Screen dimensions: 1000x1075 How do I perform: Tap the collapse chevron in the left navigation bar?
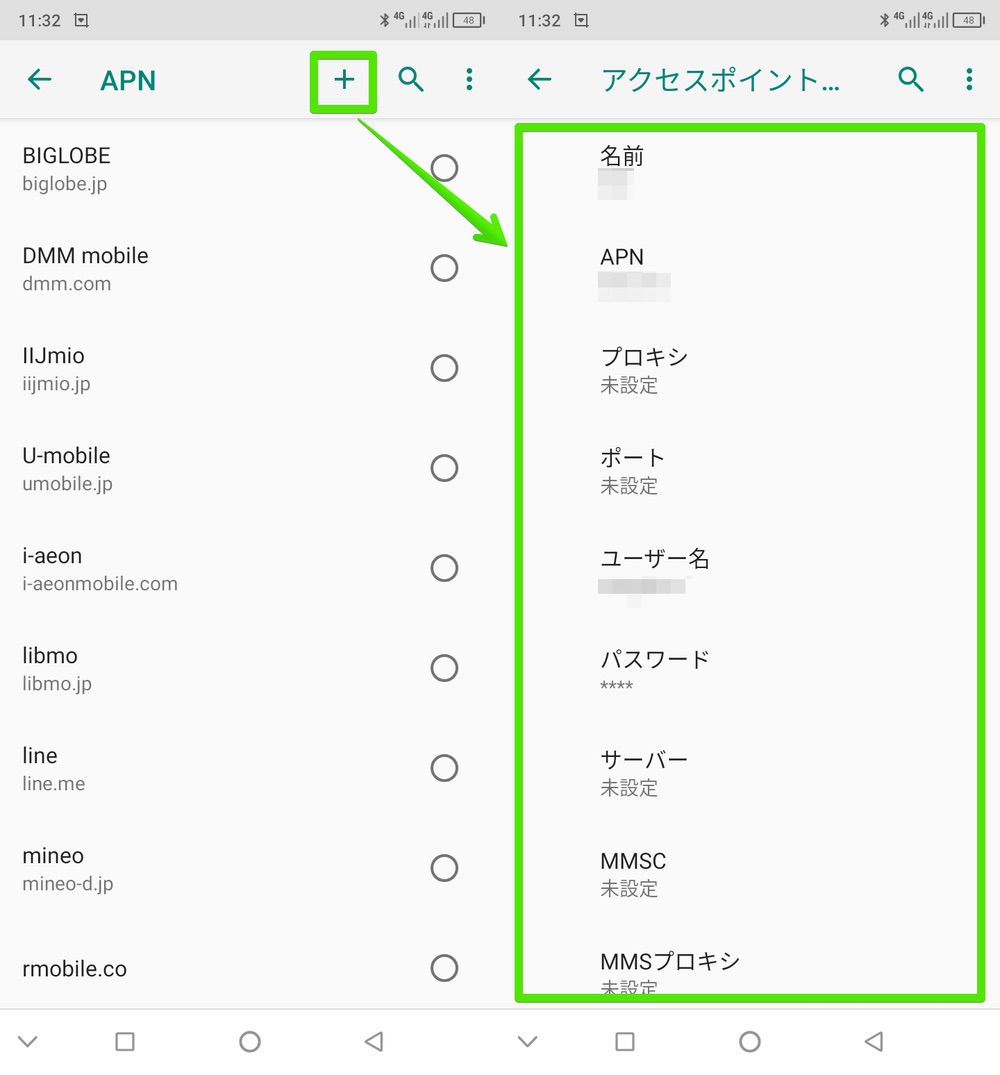pos(27,1041)
